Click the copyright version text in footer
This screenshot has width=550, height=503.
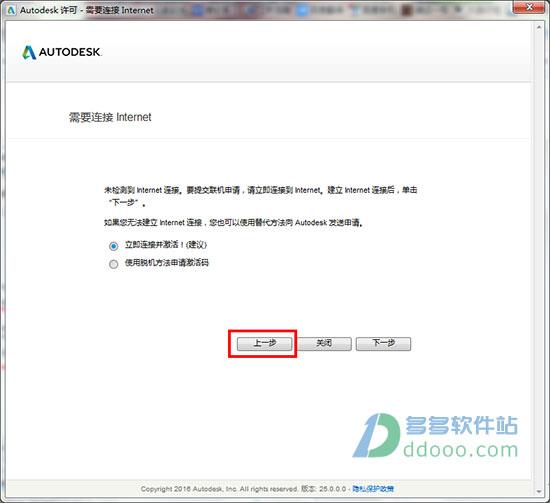243,489
